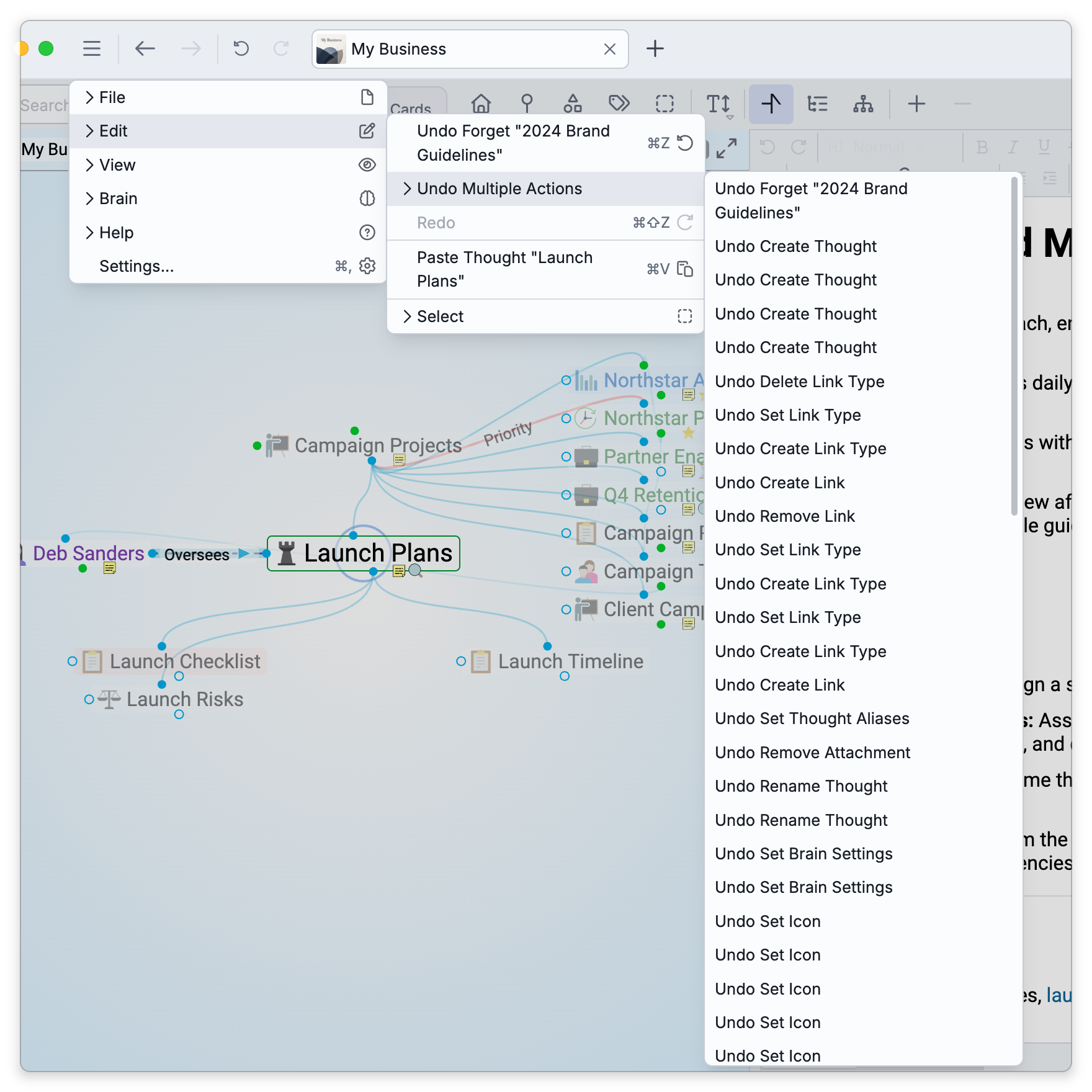This screenshot has height=1092, width=1092.
Task: Click the undo icon in the title bar
Action: coord(241,48)
